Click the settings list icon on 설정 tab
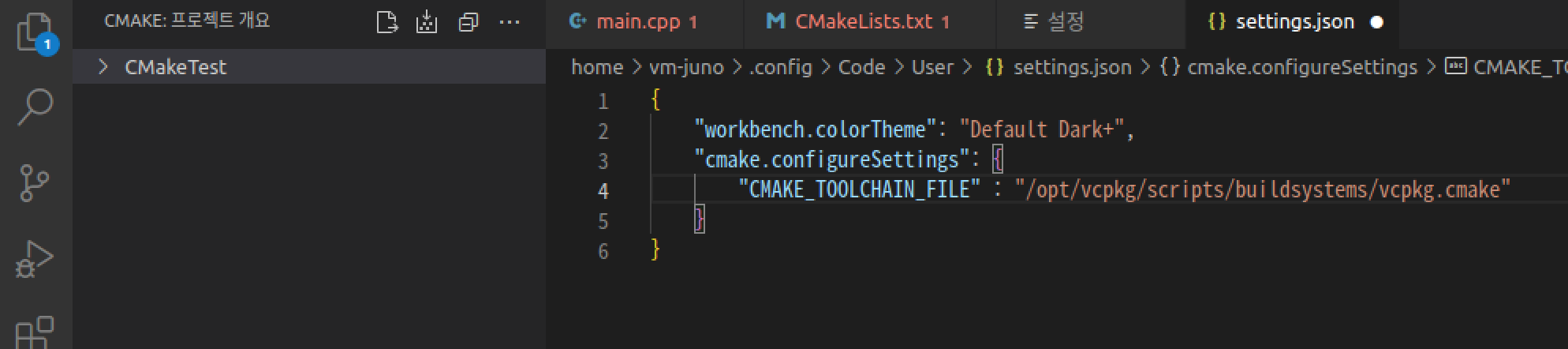This screenshot has width=1568, height=349. pyautogui.click(x=1030, y=22)
